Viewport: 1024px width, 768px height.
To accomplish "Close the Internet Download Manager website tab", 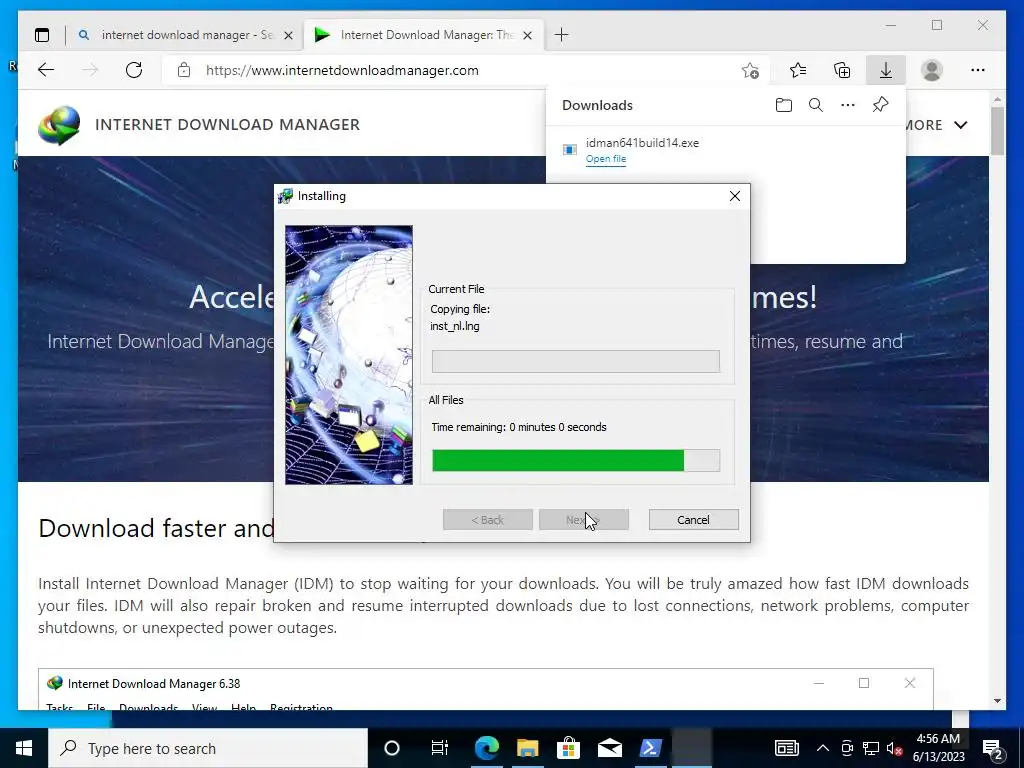I will tap(528, 35).
